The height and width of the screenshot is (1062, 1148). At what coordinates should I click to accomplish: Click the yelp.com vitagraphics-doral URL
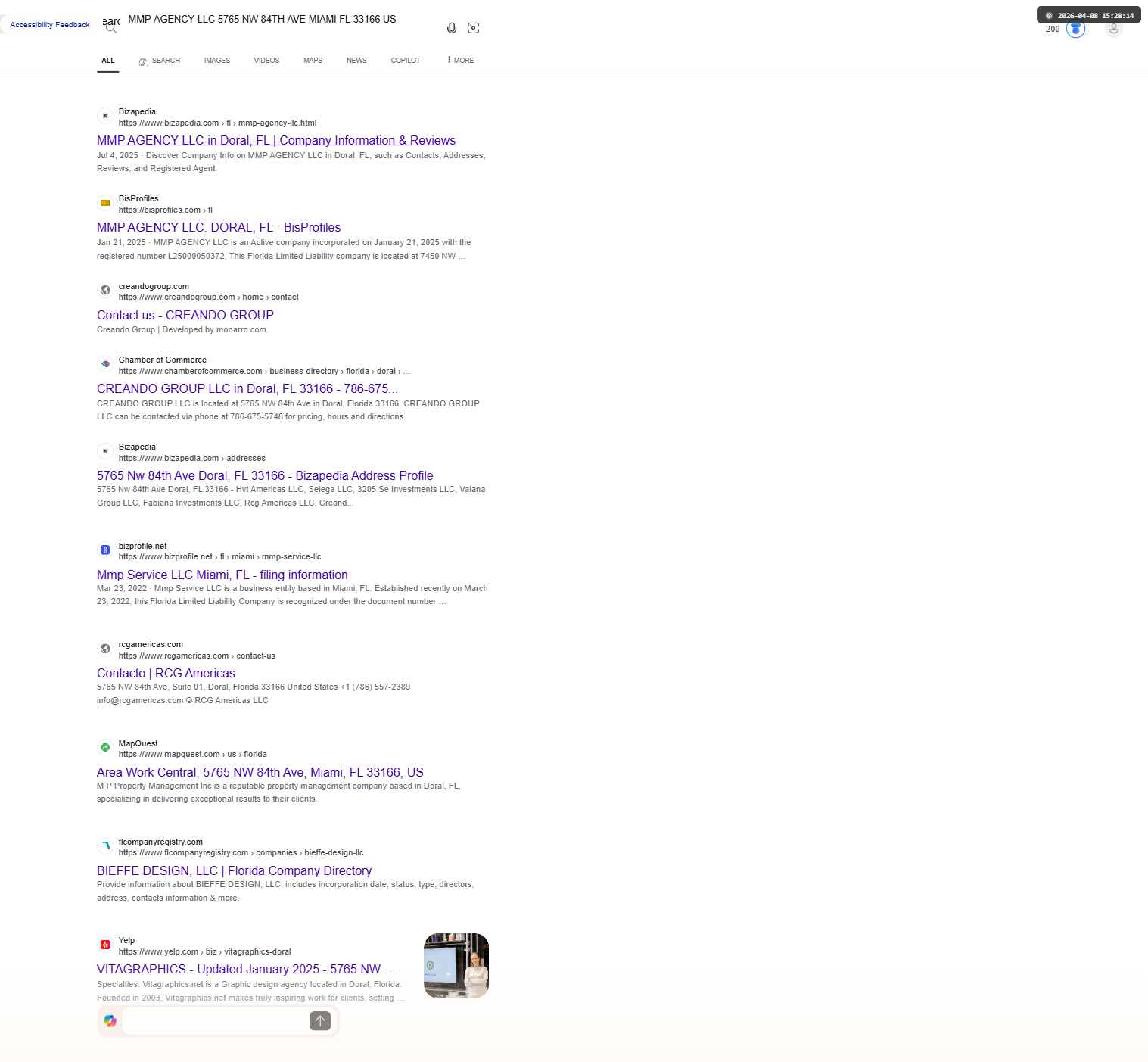coord(205,952)
